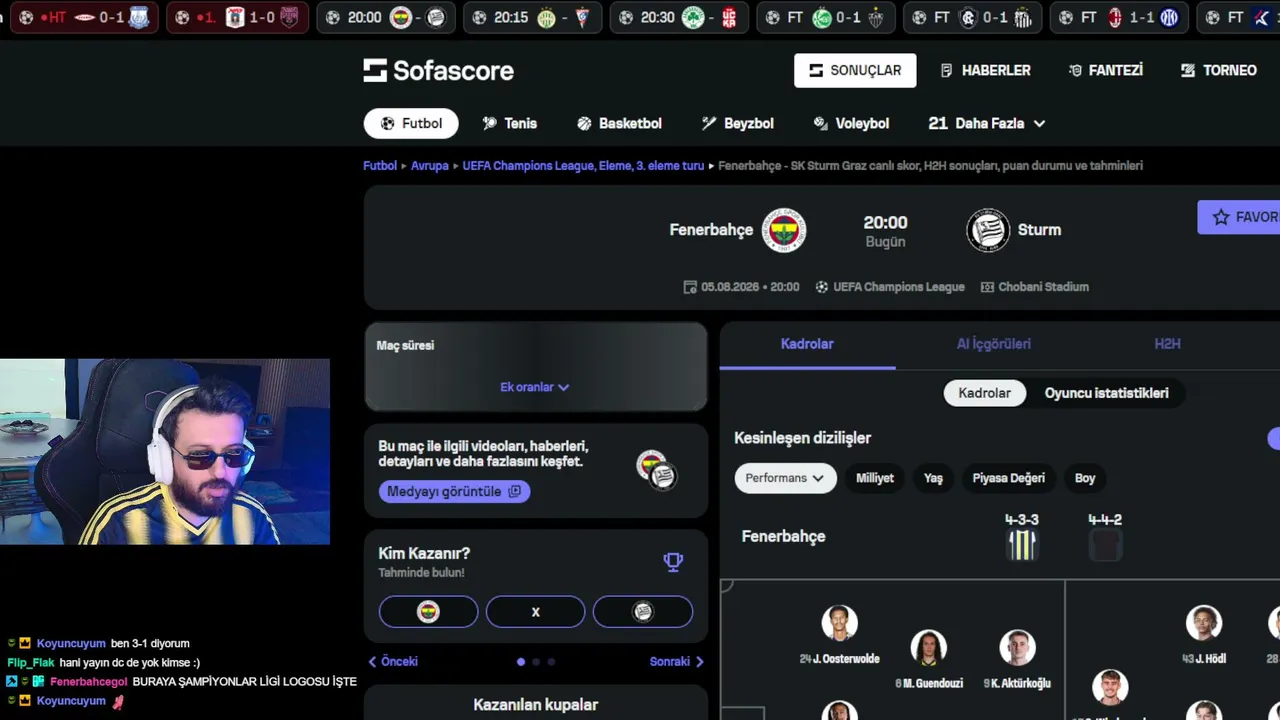Screen dimensions: 1280x720
Task: Click the dark Sturm kit under 4-4-2
Action: click(1105, 545)
